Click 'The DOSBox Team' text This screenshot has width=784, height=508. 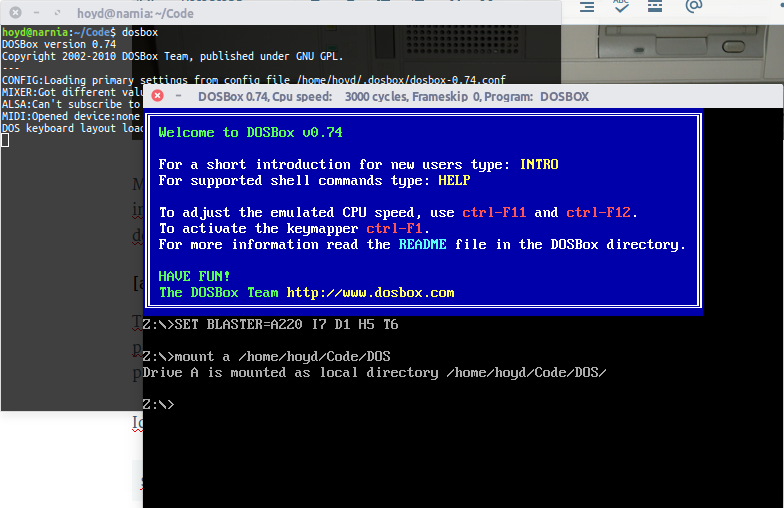point(218,292)
